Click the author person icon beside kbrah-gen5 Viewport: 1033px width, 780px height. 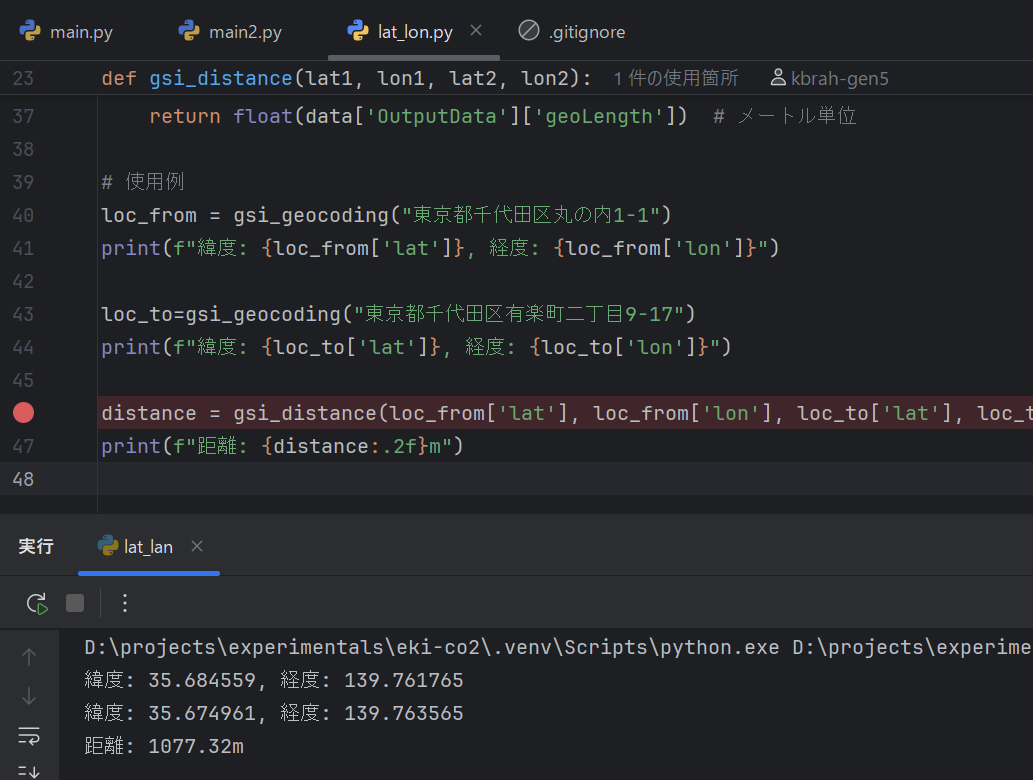[x=778, y=78]
